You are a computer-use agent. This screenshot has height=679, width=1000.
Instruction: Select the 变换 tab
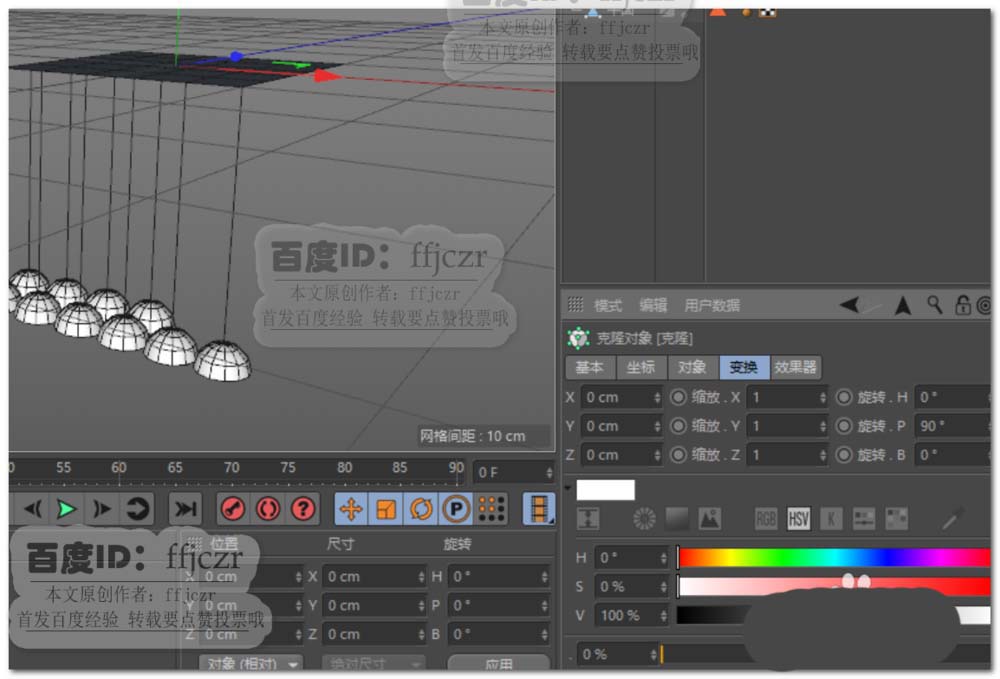pos(744,367)
